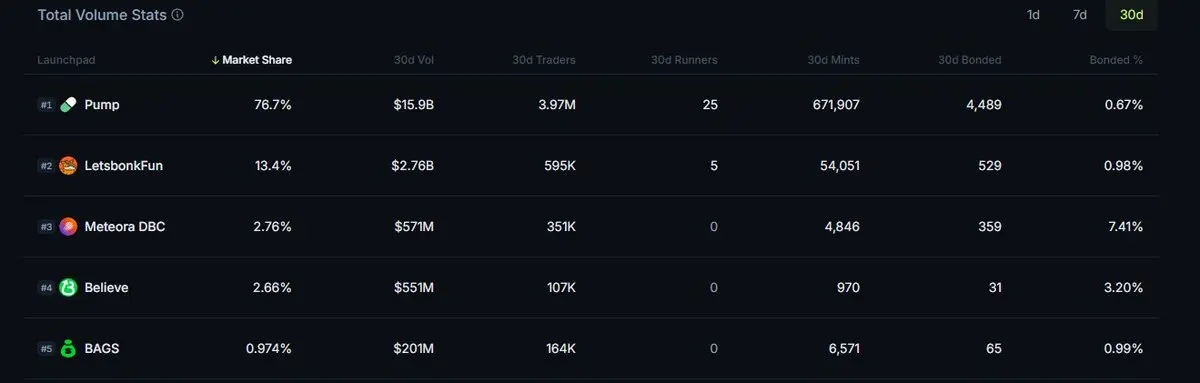This screenshot has height=383, width=1200.
Task: Click the Launchpad column header
Action: click(x=66, y=61)
